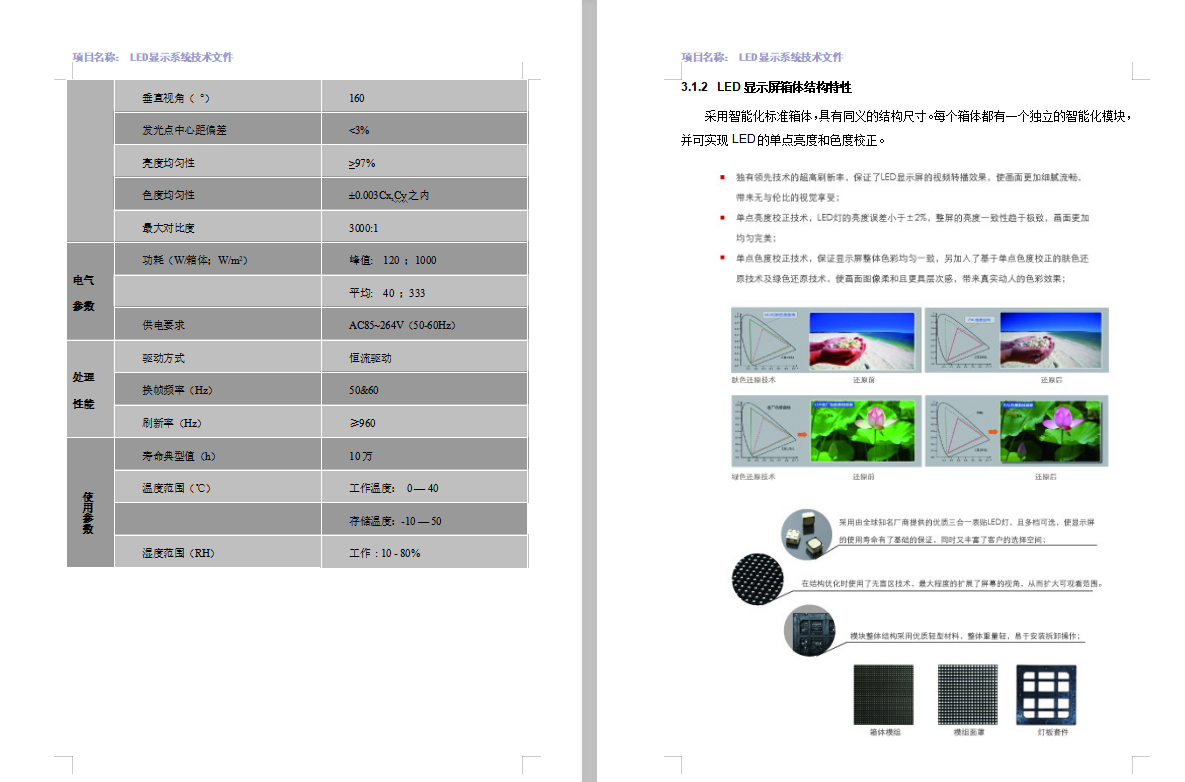
Task: Click the 箱体模组 LED panel image
Action: click(x=884, y=694)
